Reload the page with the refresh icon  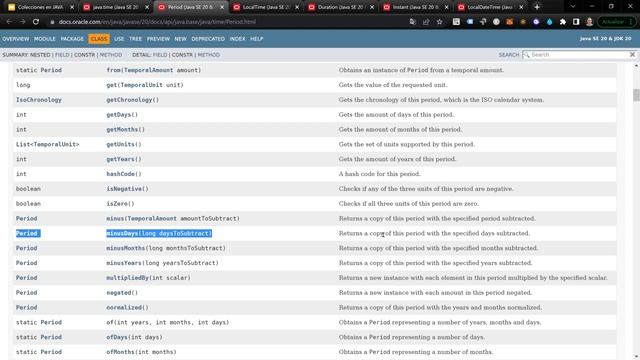[x=36, y=22]
